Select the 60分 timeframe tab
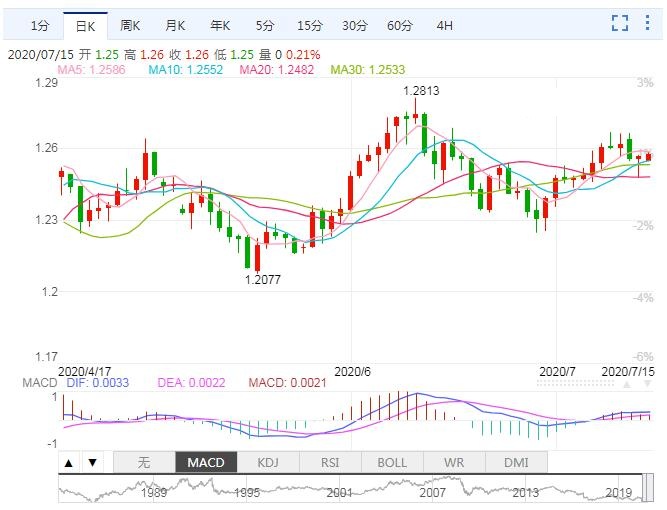Viewport: 667px width, 510px height. [399, 25]
